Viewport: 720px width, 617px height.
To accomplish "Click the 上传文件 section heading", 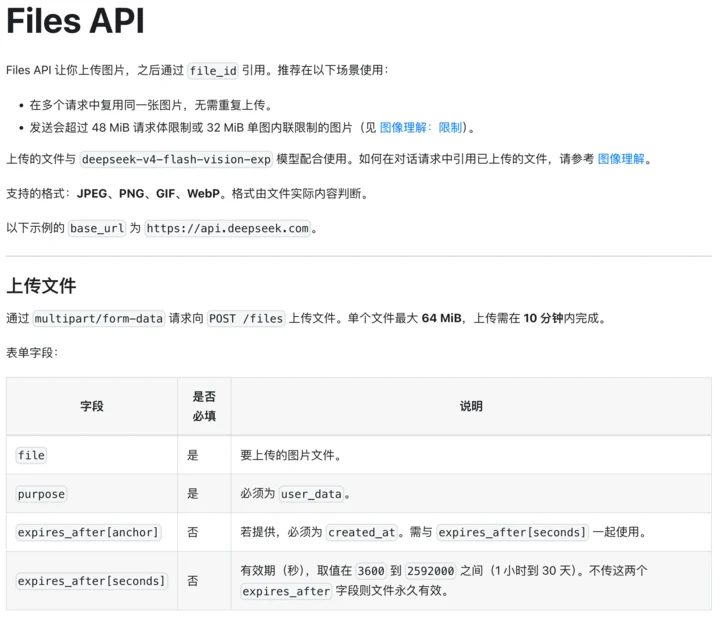I will coord(41,286).
